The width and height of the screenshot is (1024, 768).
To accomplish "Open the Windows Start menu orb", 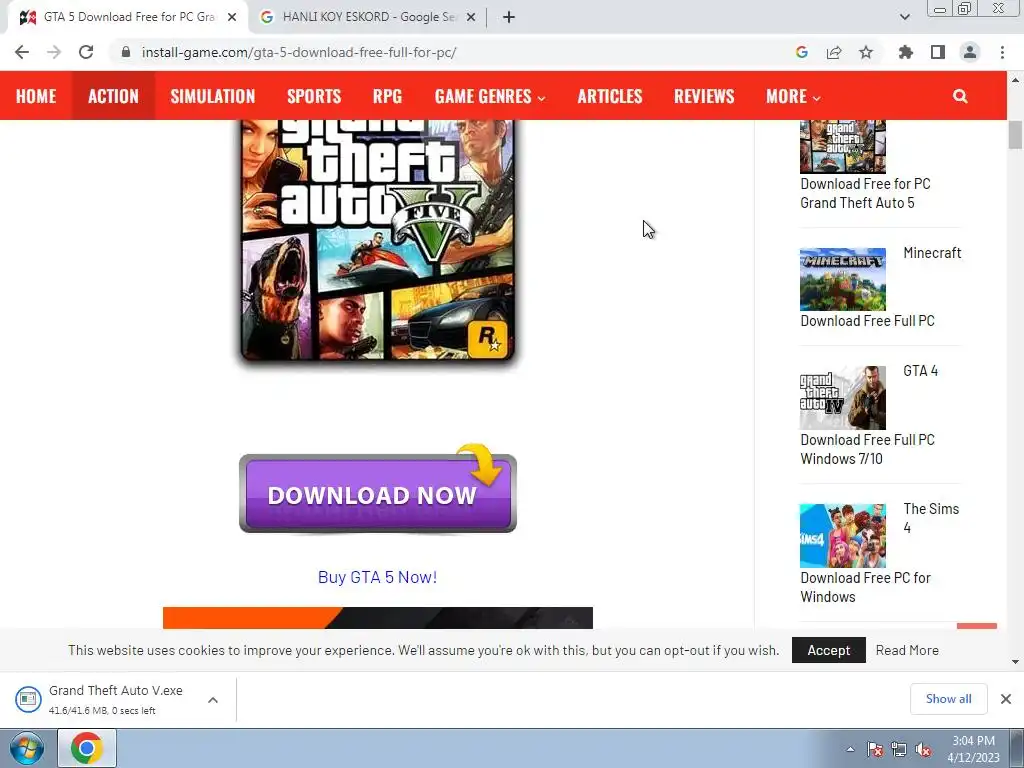I will coord(27,748).
